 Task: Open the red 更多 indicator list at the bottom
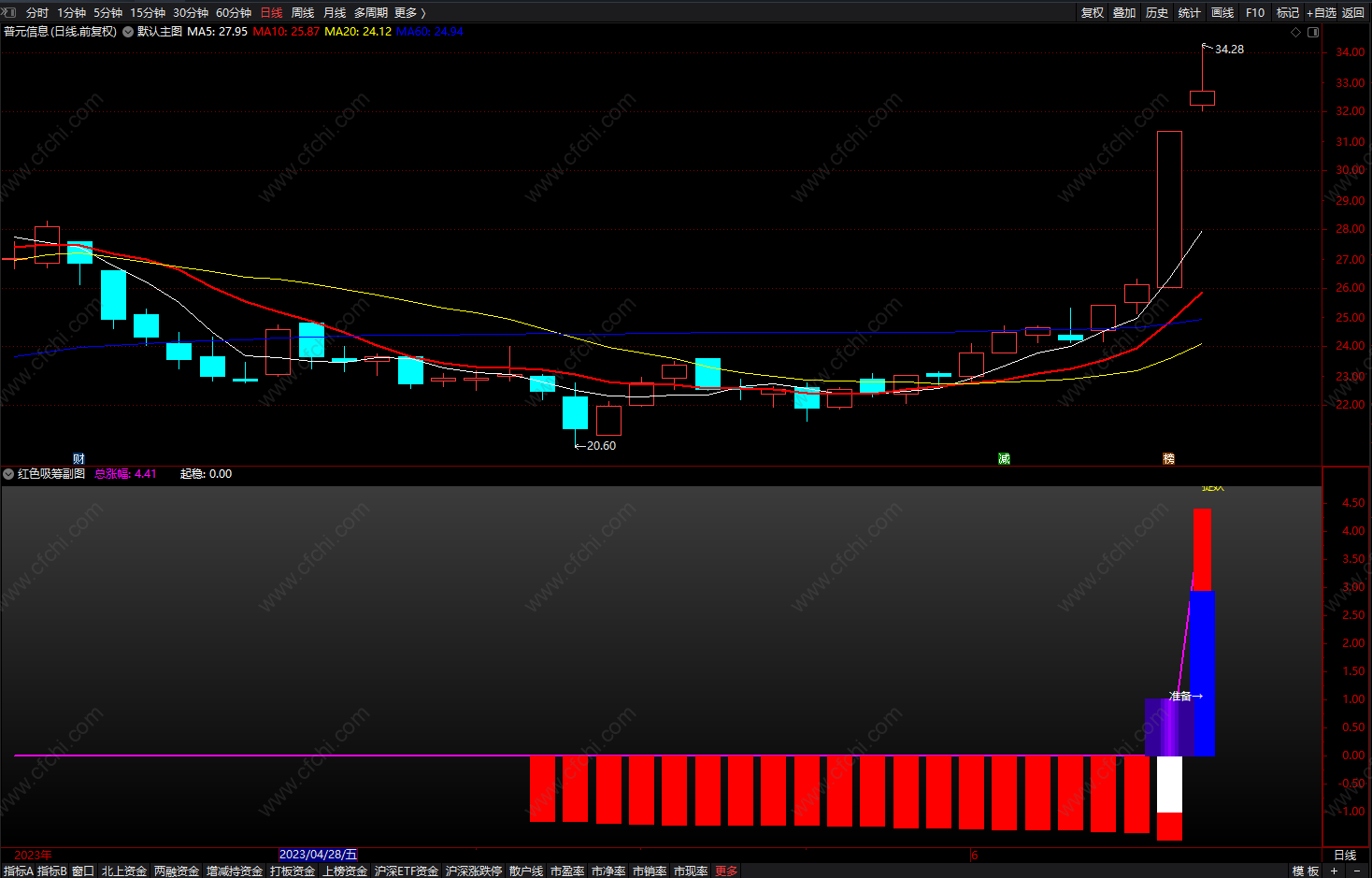click(x=726, y=871)
